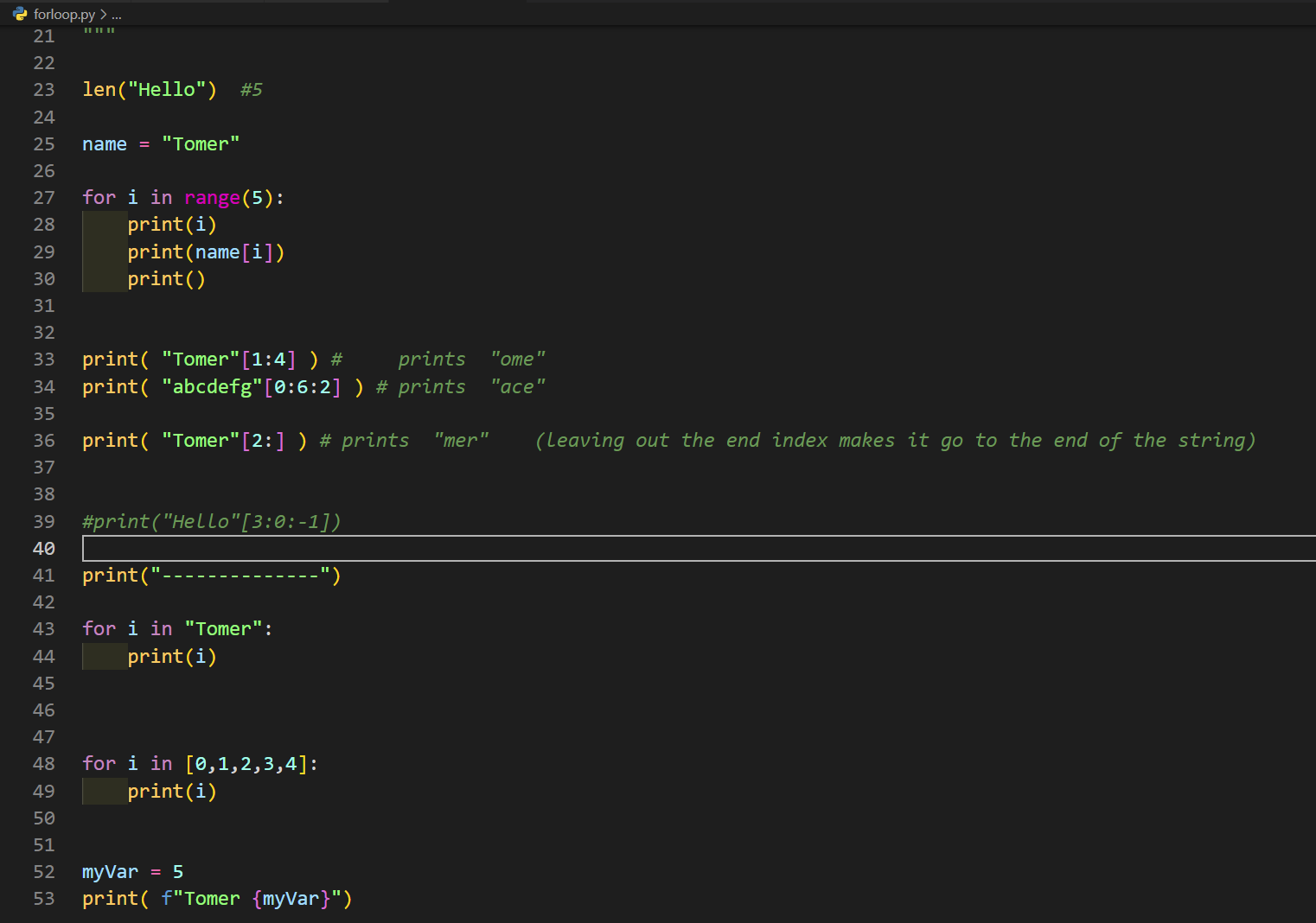Click line number 40 with the active cursor

[43, 548]
